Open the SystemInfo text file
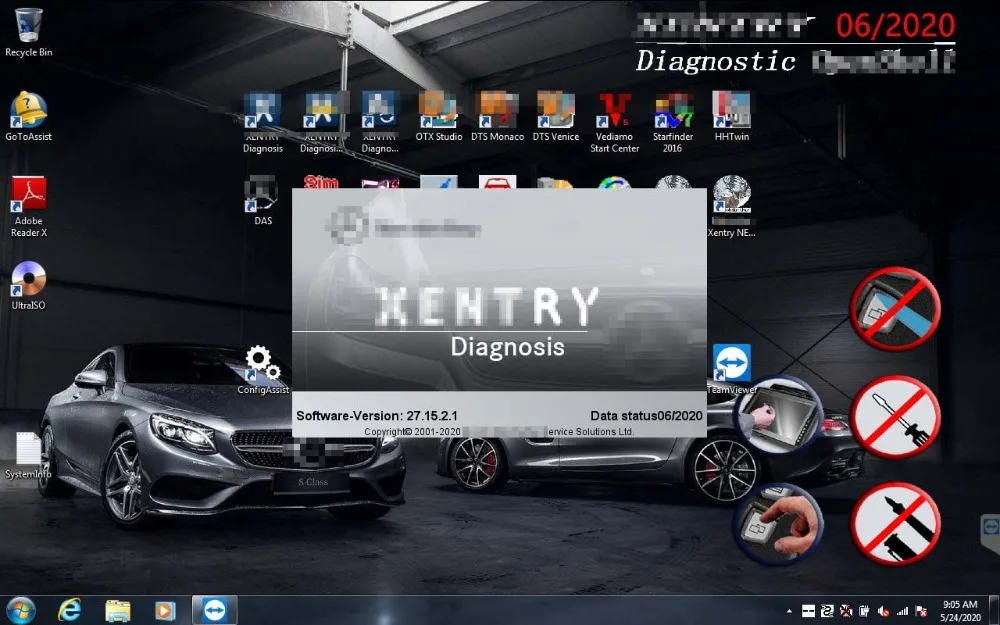Viewport: 1000px width, 625px height. pos(28,455)
